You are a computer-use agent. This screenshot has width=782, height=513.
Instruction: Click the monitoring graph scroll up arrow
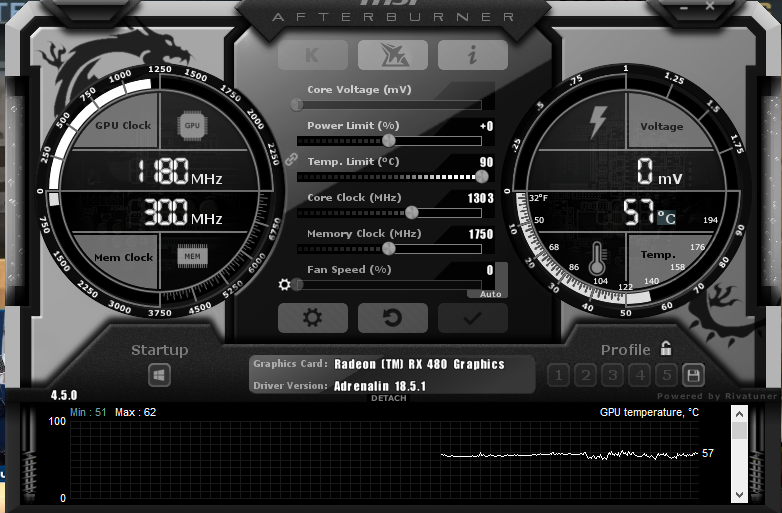click(739, 414)
